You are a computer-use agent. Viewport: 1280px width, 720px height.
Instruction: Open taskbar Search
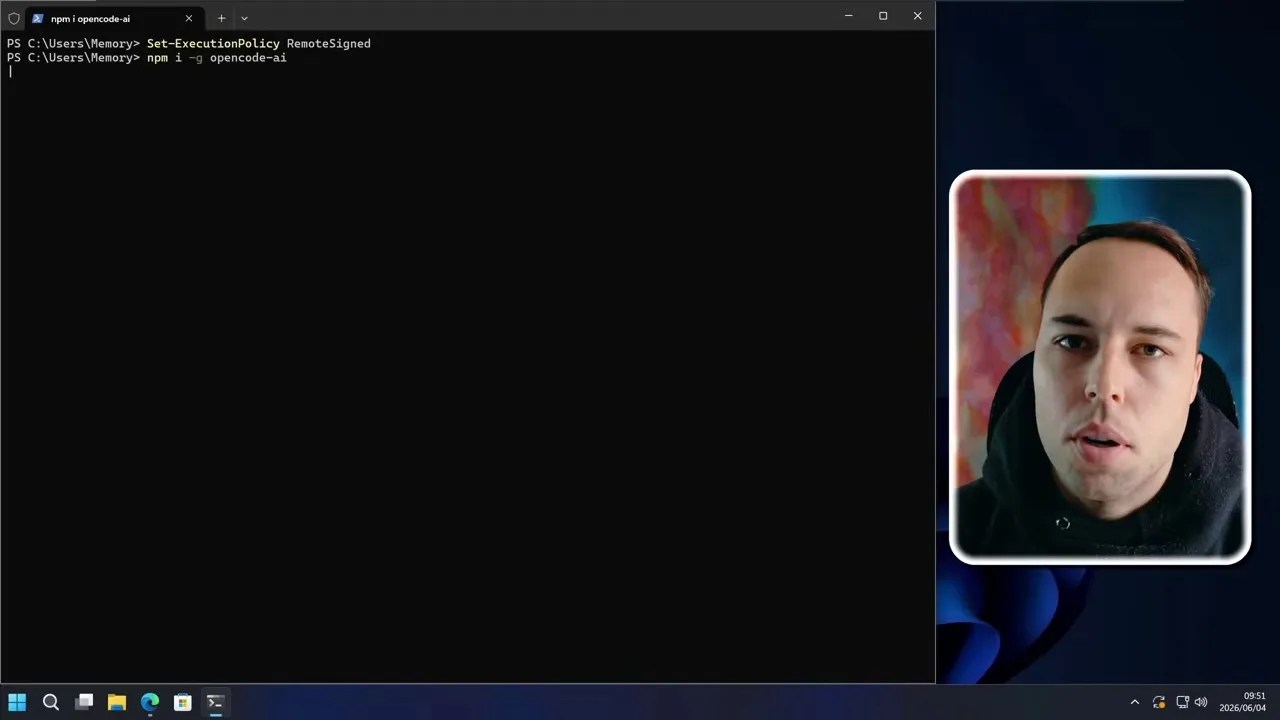[51, 702]
